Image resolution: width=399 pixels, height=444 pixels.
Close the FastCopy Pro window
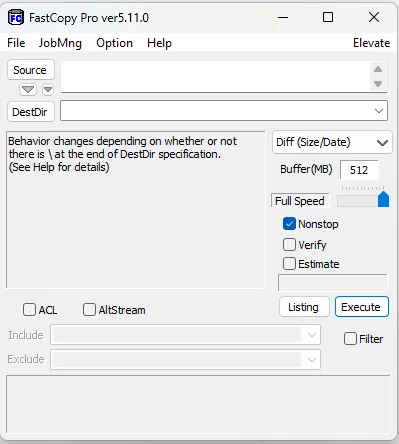[x=374, y=17]
